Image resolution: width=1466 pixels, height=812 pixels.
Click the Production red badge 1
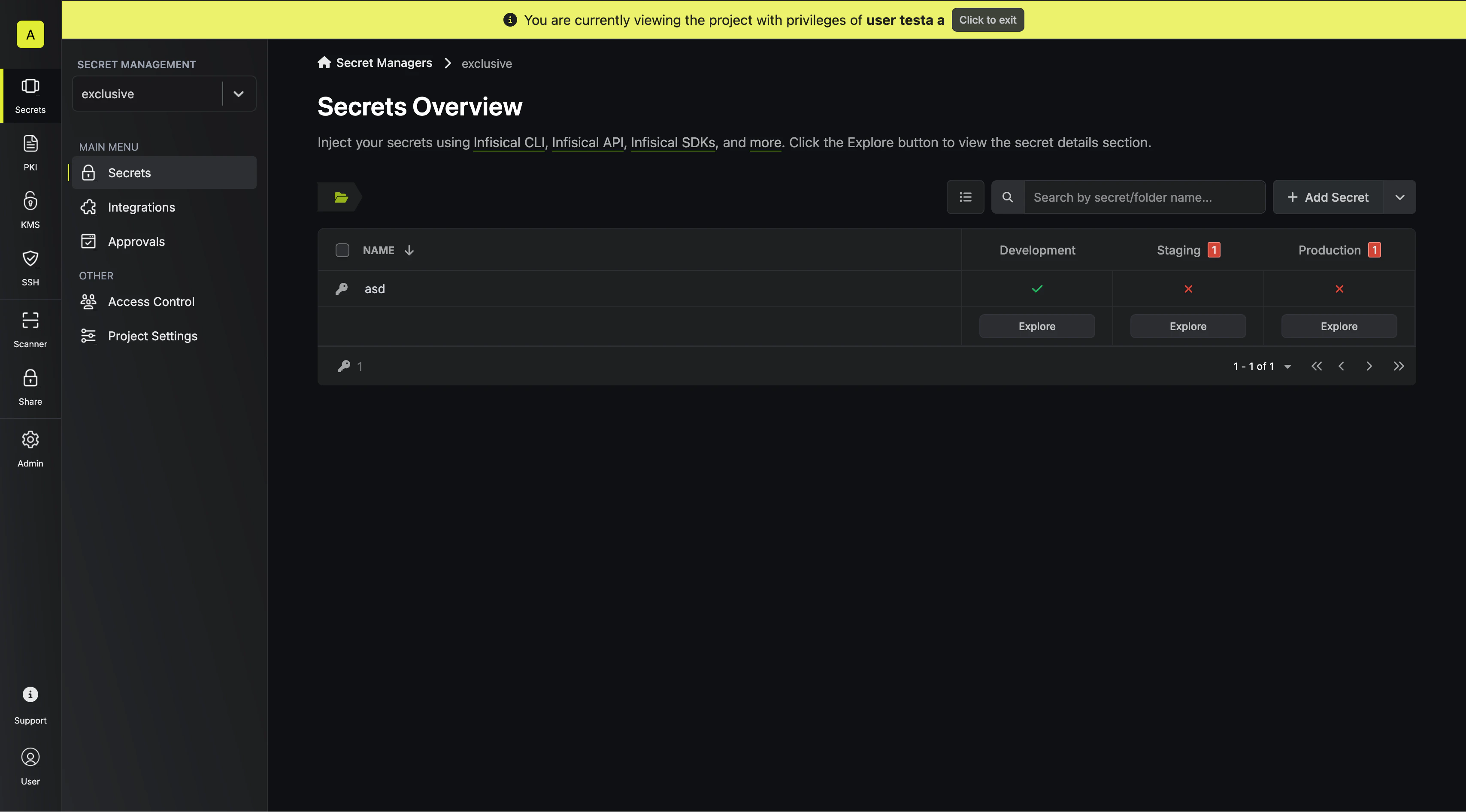[x=1374, y=250]
